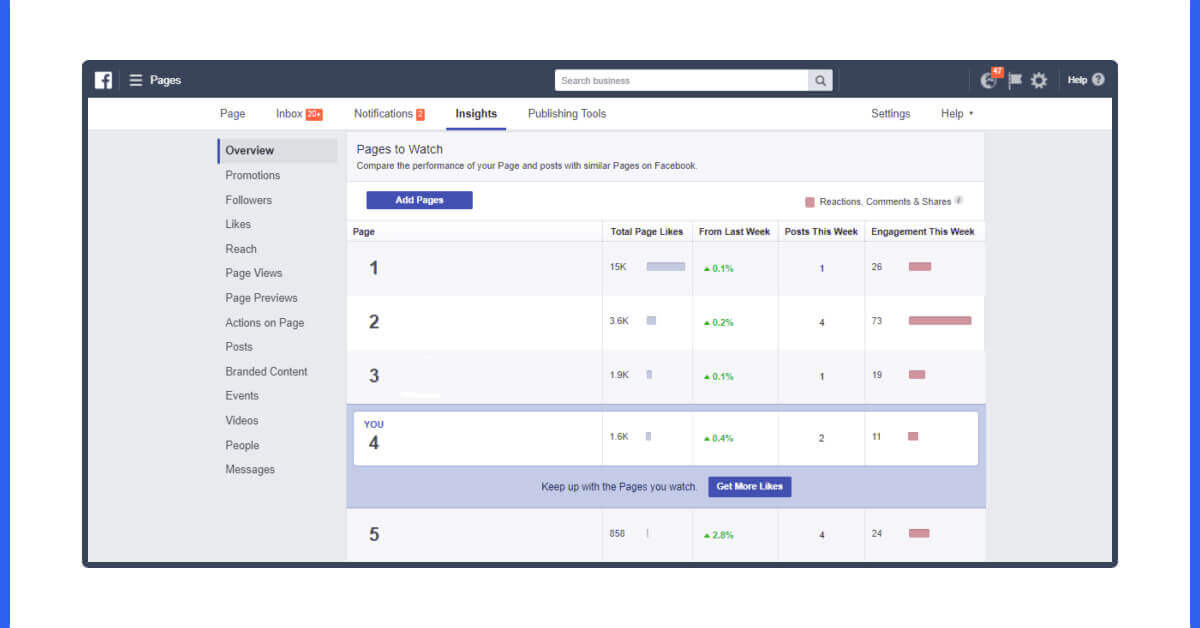The height and width of the screenshot is (628, 1200).
Task: Click the 0.2% growth value
Action: pos(723,323)
